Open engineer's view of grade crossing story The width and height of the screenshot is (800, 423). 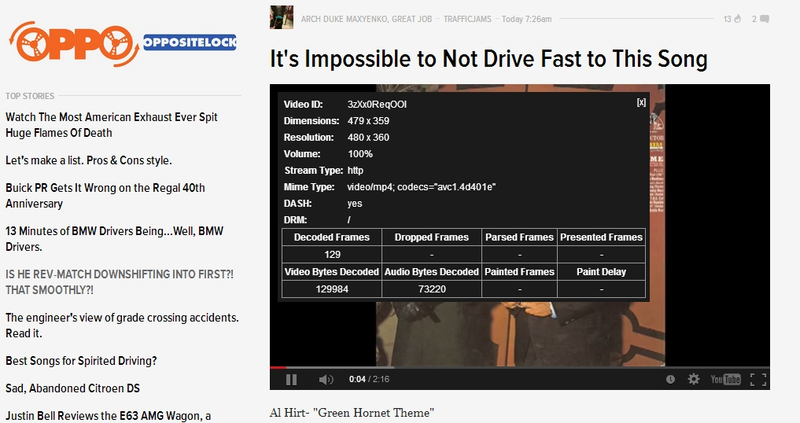pyautogui.click(x=122, y=325)
